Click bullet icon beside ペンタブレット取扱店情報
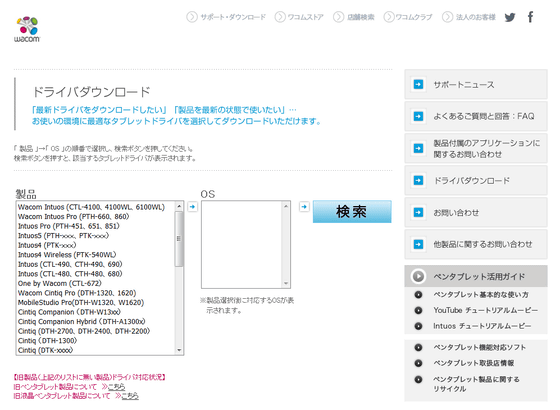 418,363
